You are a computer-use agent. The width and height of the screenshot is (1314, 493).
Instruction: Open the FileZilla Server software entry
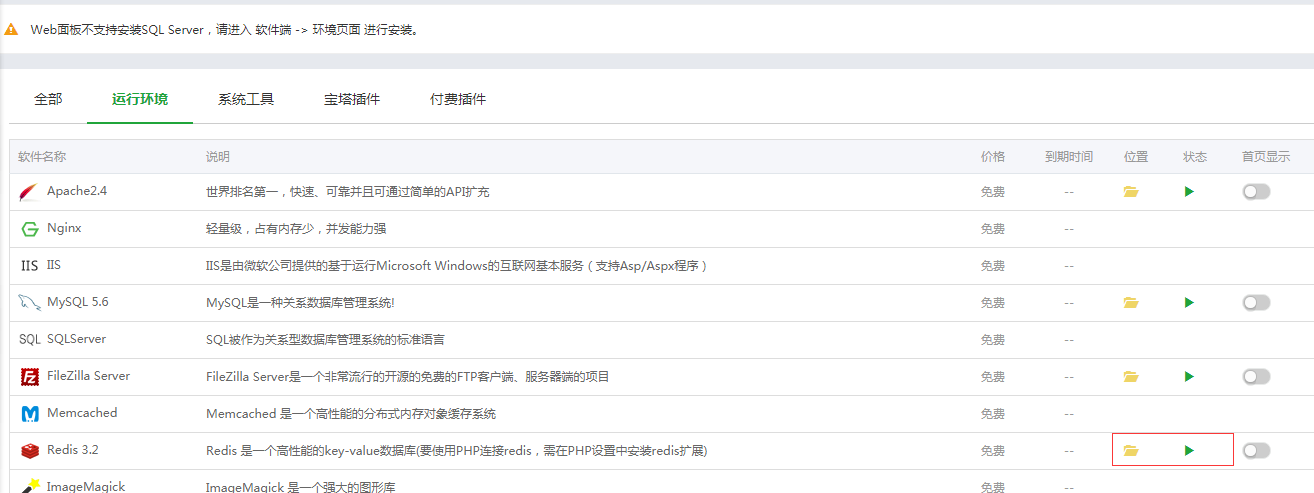tap(88, 376)
